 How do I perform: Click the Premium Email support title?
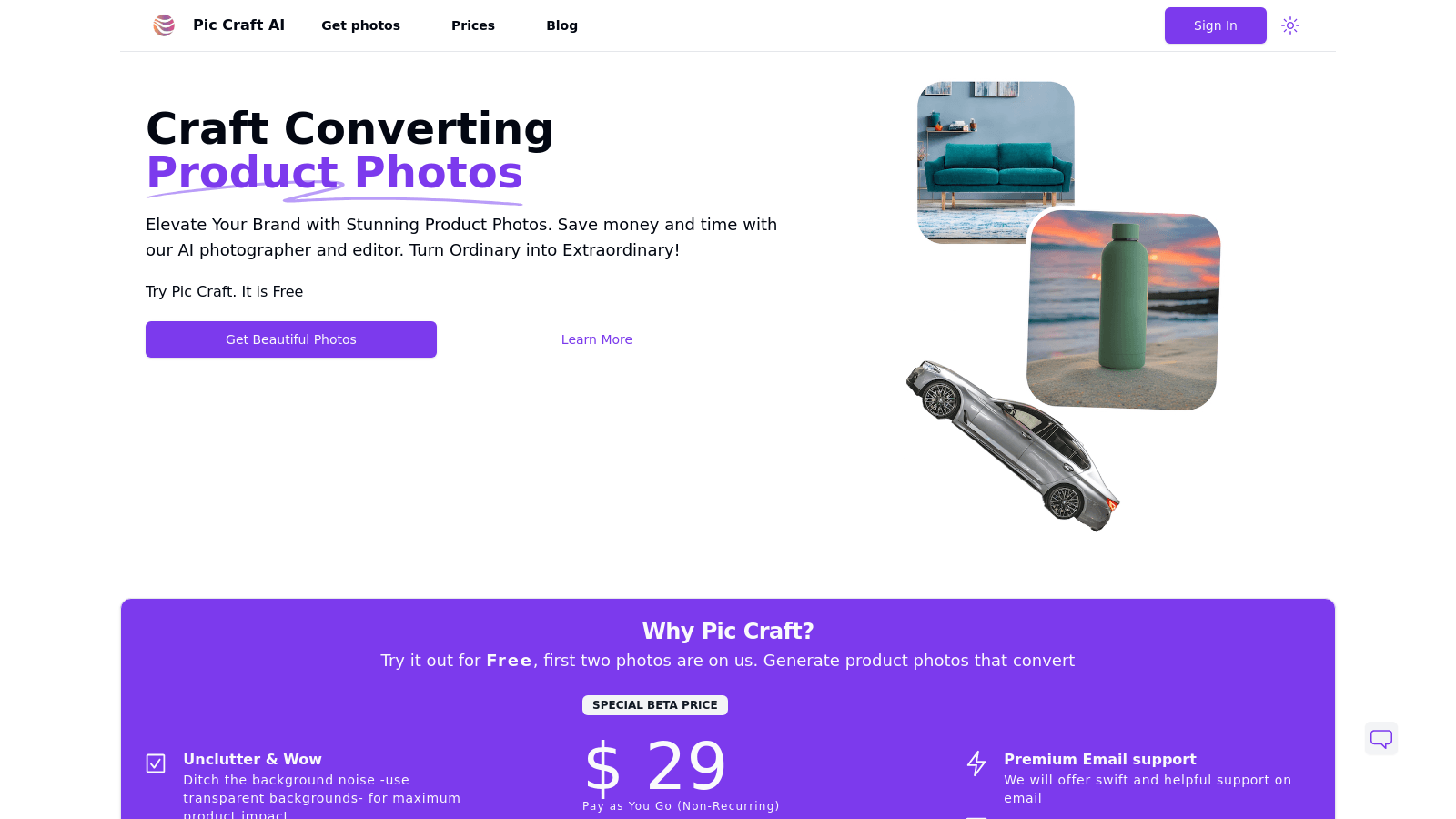click(1099, 759)
